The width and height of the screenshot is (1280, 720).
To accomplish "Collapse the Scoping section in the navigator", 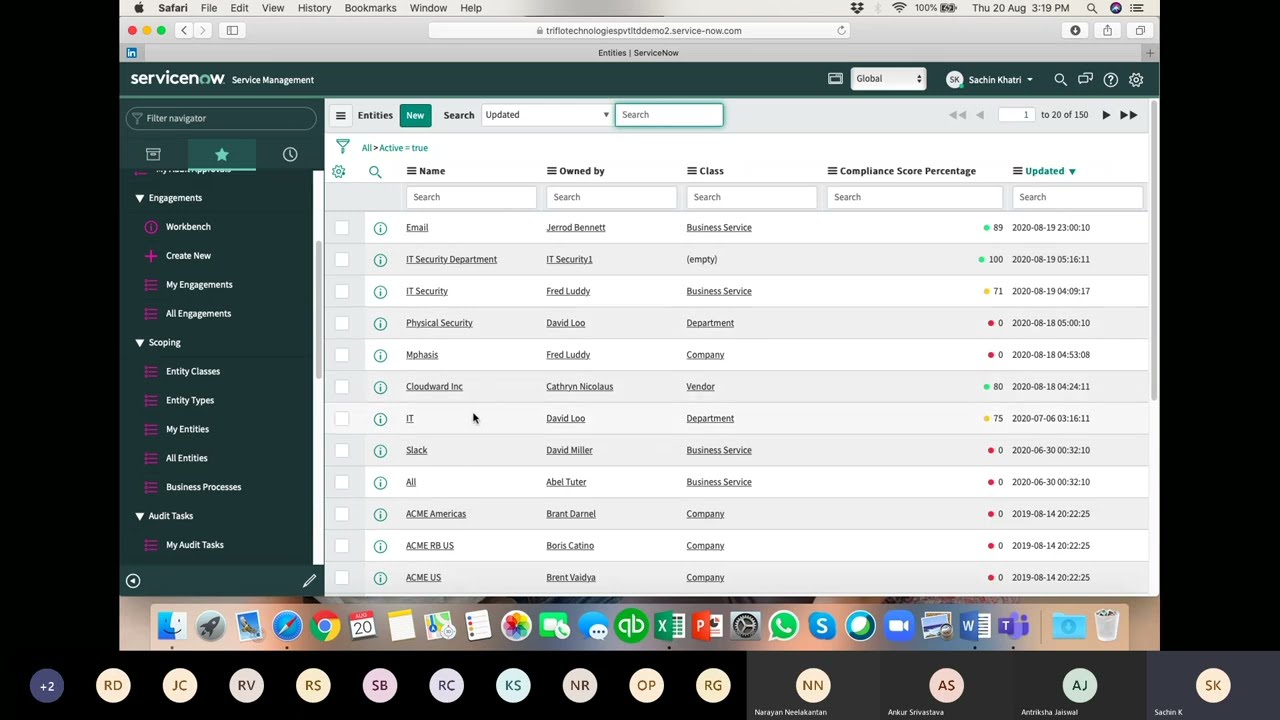I will tap(140, 343).
